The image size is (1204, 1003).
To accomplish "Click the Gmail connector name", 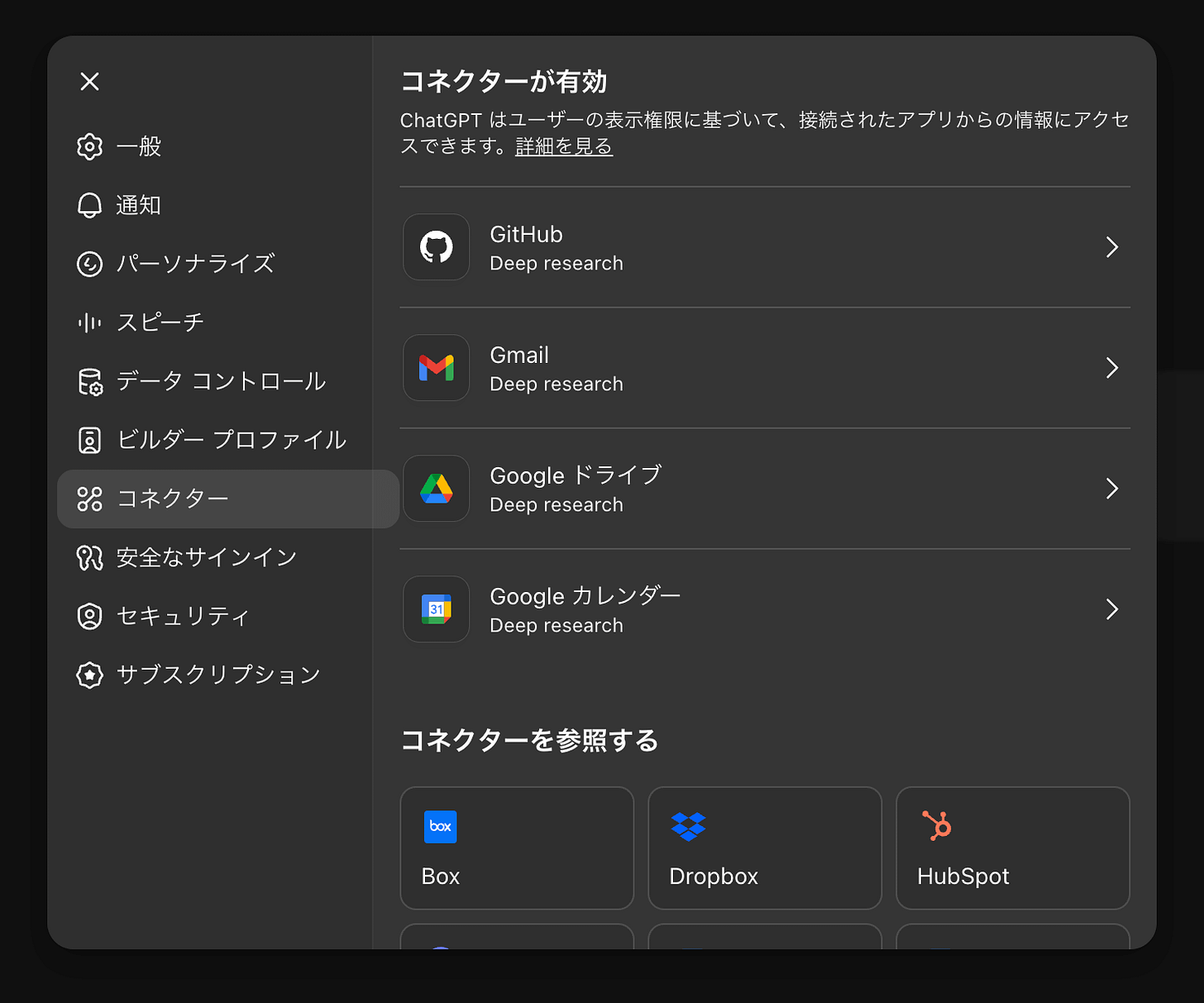I will pyautogui.click(x=519, y=355).
